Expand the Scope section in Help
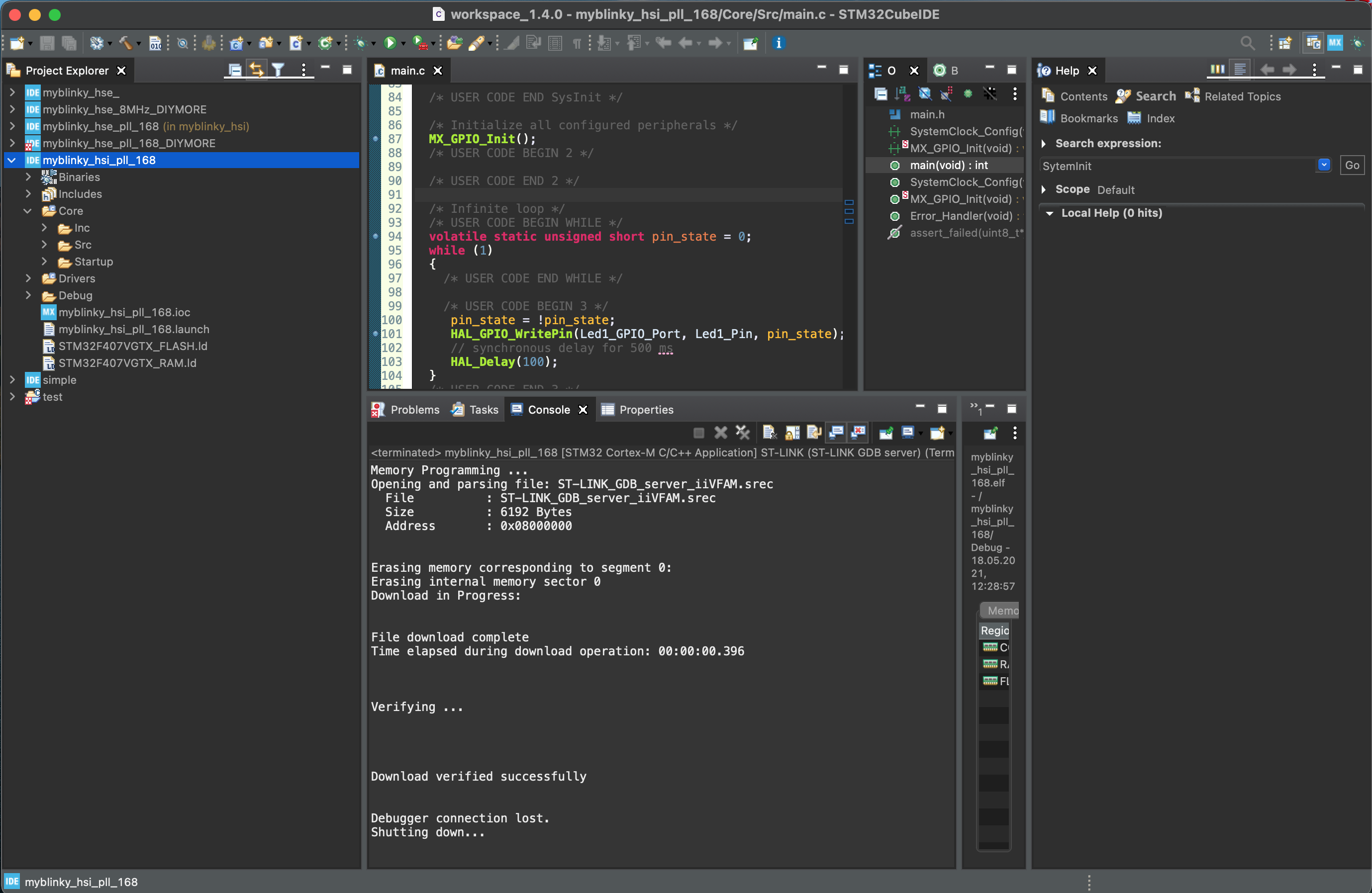The height and width of the screenshot is (893, 1372). [x=1043, y=189]
